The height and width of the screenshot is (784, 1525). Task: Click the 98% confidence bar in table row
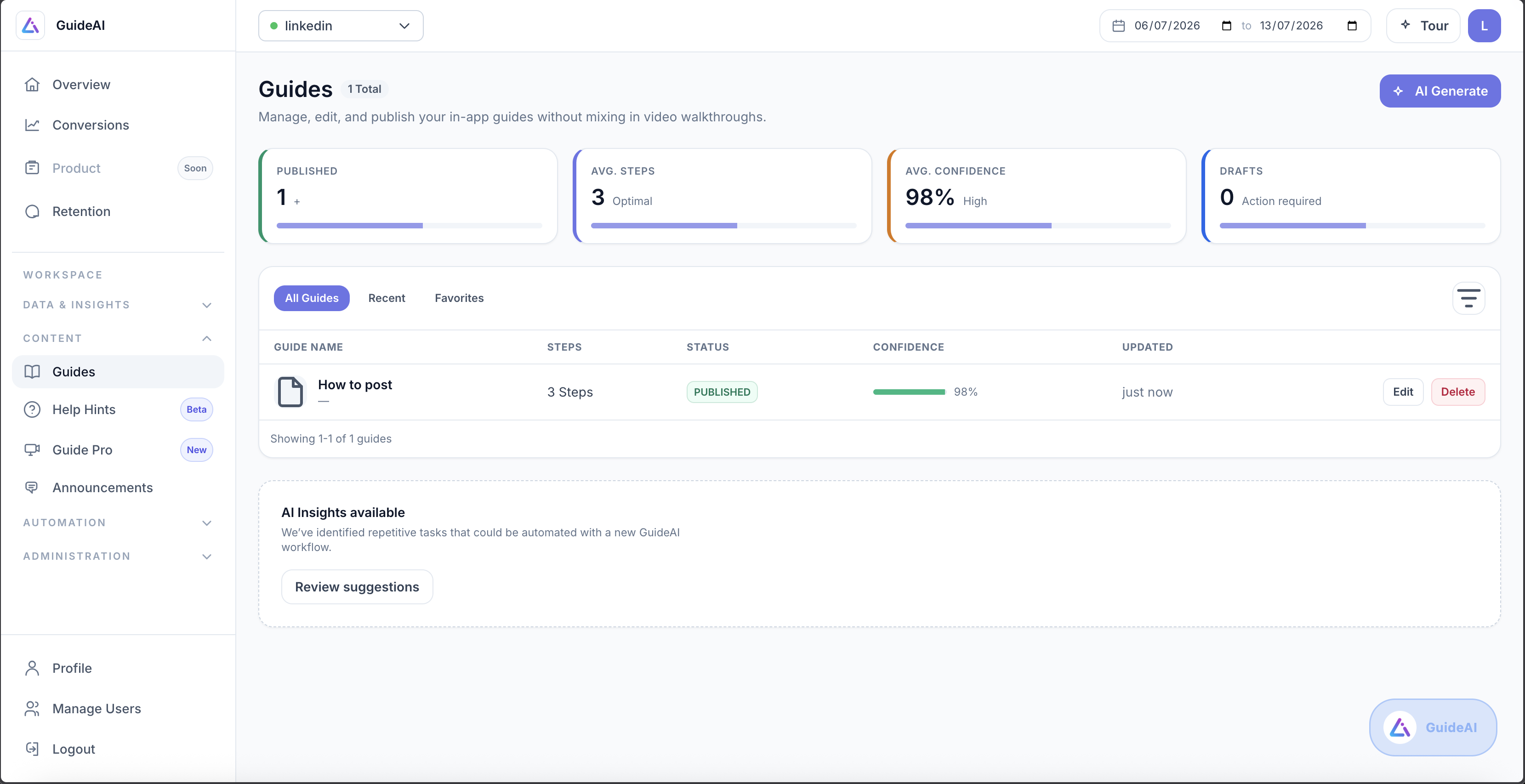pos(909,392)
